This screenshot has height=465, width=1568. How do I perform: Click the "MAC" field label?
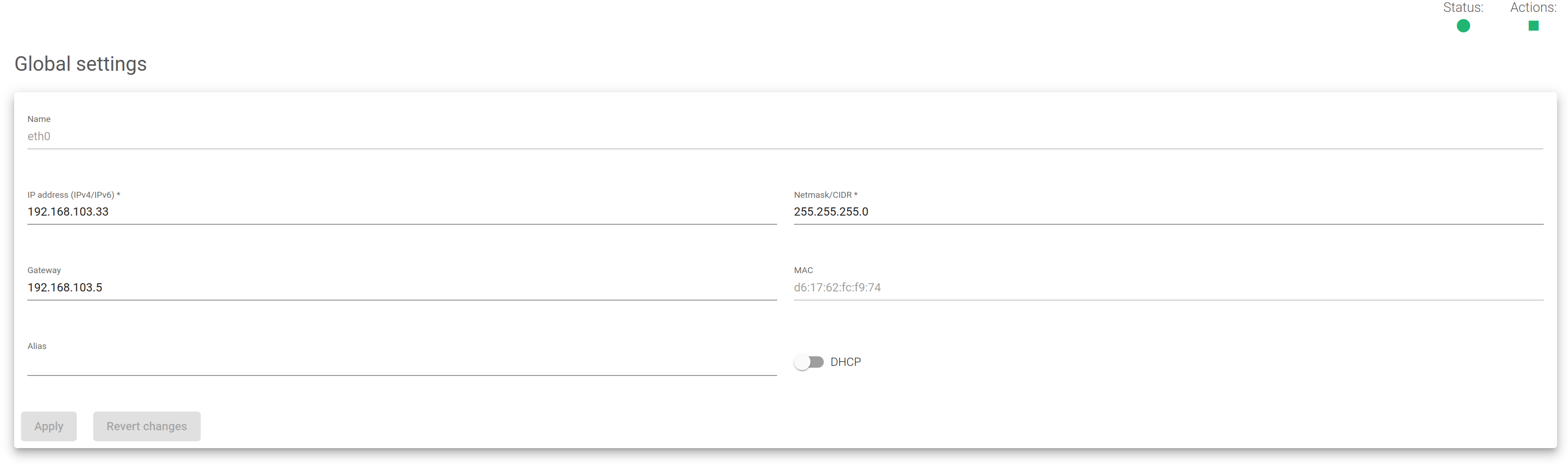(803, 270)
